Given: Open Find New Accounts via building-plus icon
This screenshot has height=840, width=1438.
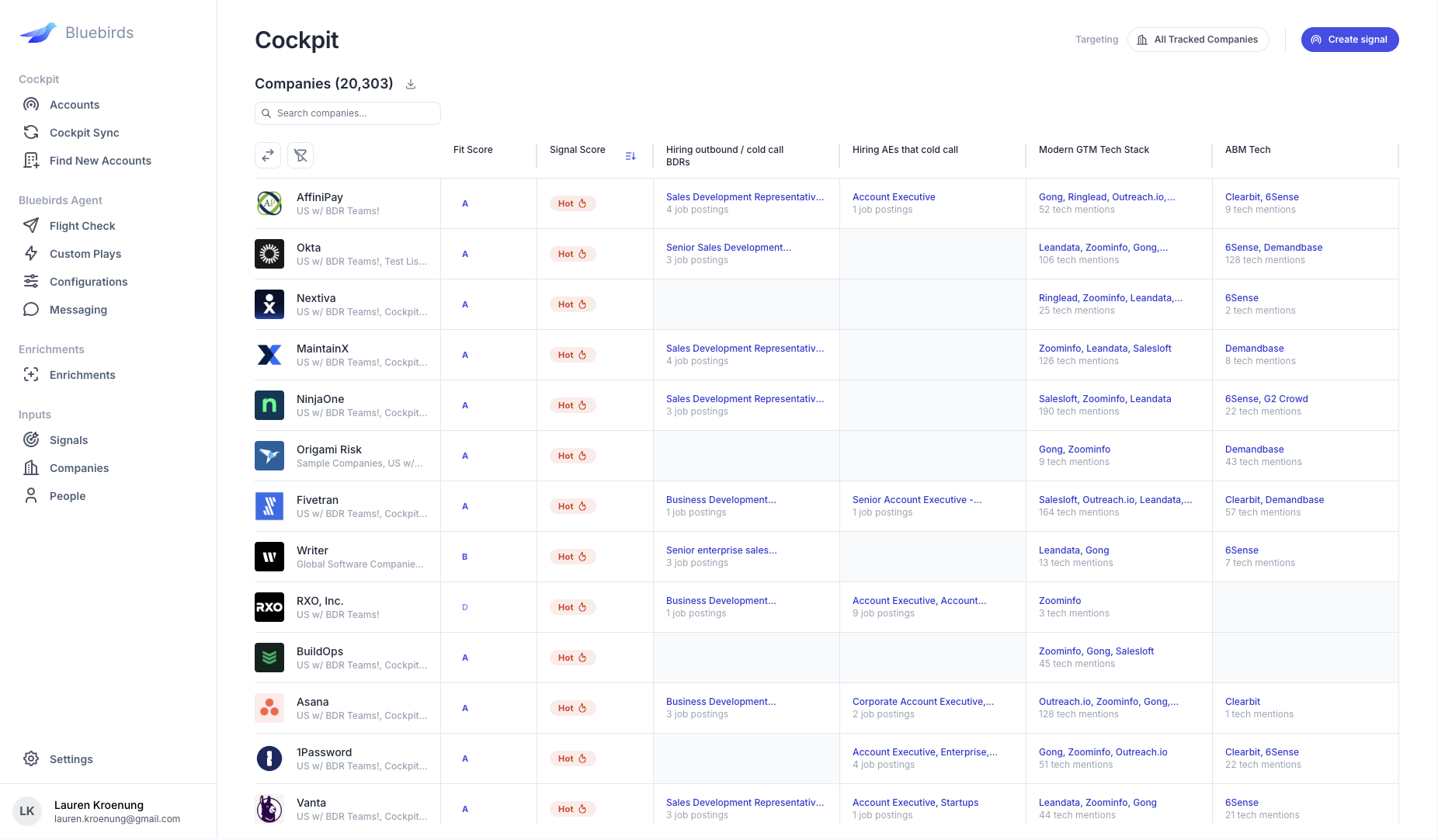Looking at the screenshot, I should pos(31,160).
